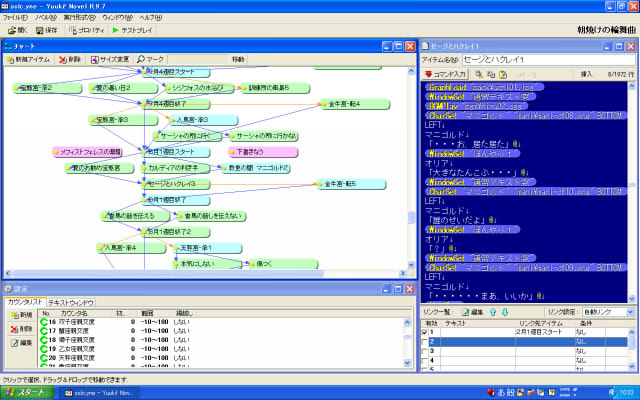Image resolution: width=640 pixels, height=400 pixels.
Task: Click 新規 in the counter list panel
Action: [22, 315]
